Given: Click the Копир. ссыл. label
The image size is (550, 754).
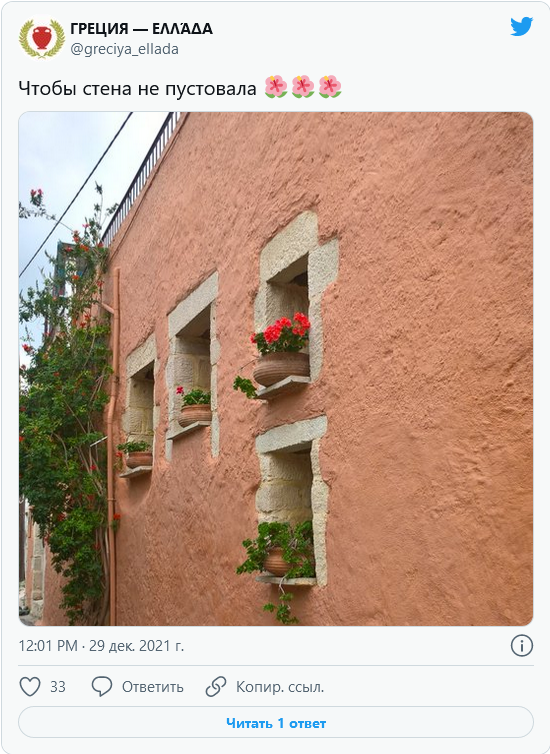Looking at the screenshot, I should (280, 687).
